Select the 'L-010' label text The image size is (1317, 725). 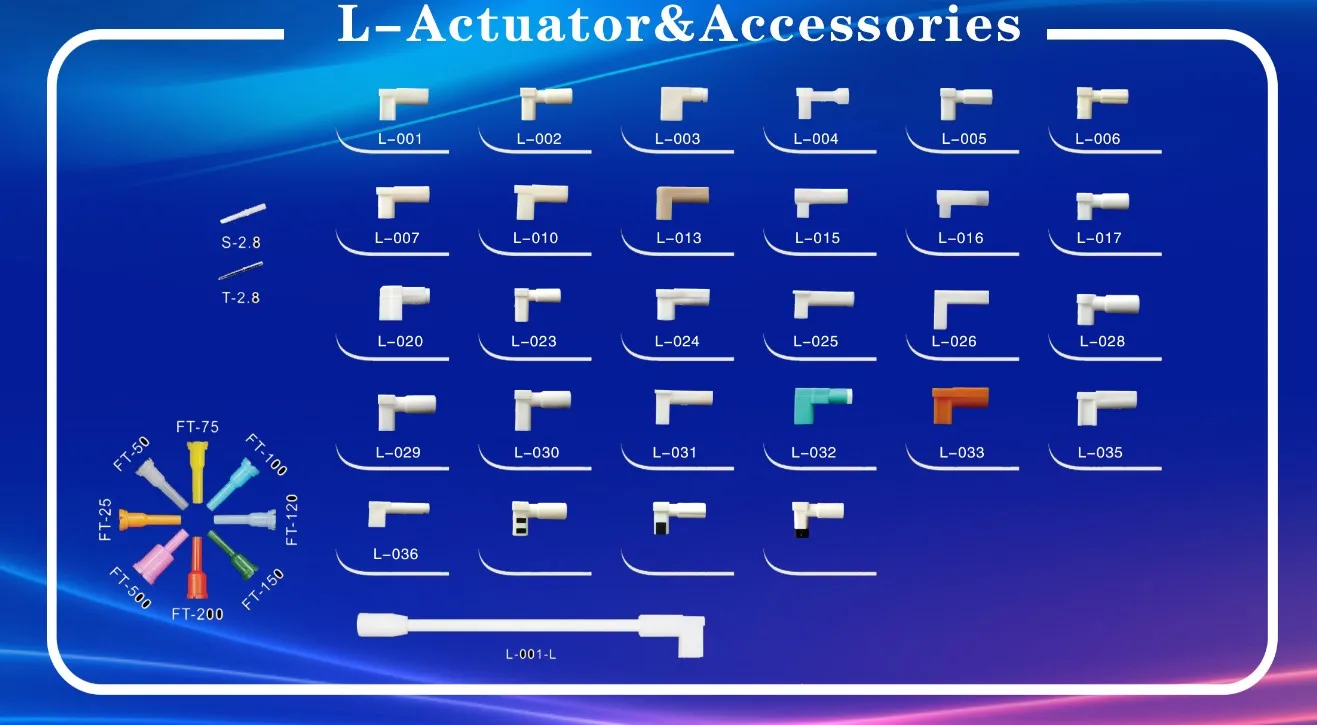point(536,238)
